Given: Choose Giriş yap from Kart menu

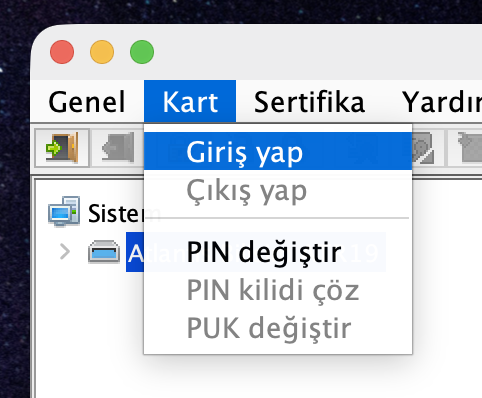Looking at the screenshot, I should pos(278,152).
